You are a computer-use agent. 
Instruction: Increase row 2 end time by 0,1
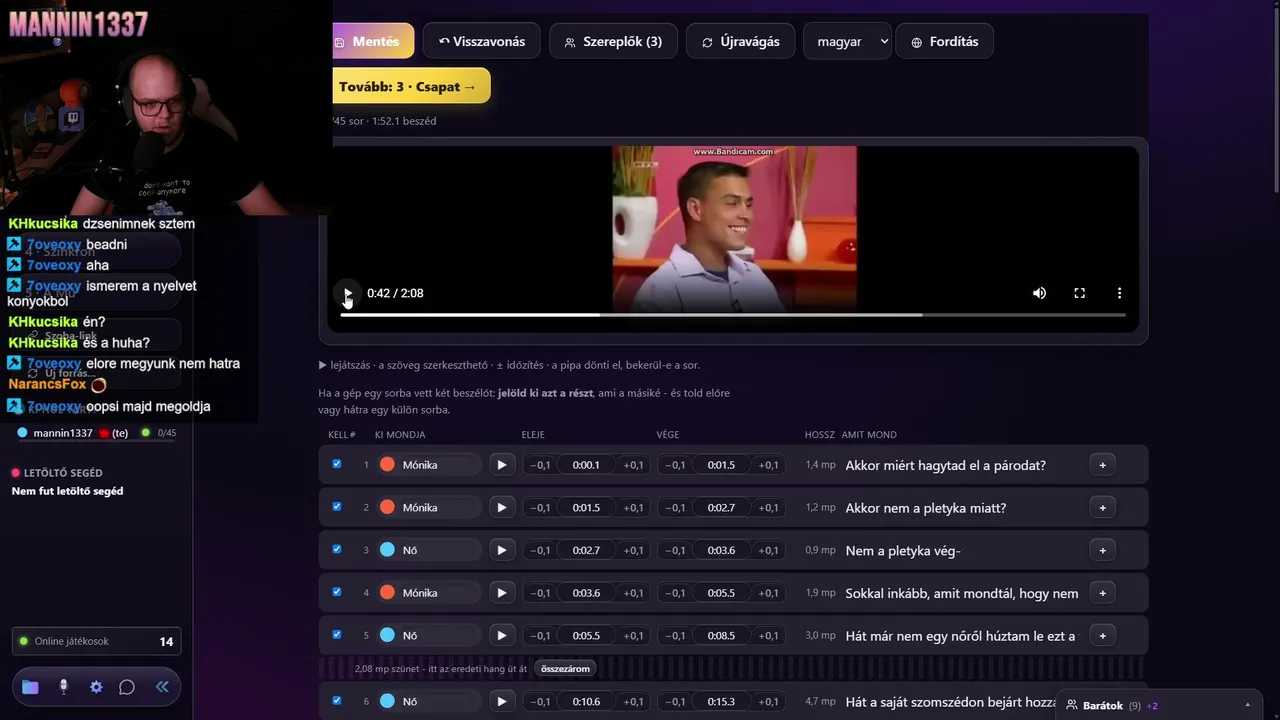768,508
